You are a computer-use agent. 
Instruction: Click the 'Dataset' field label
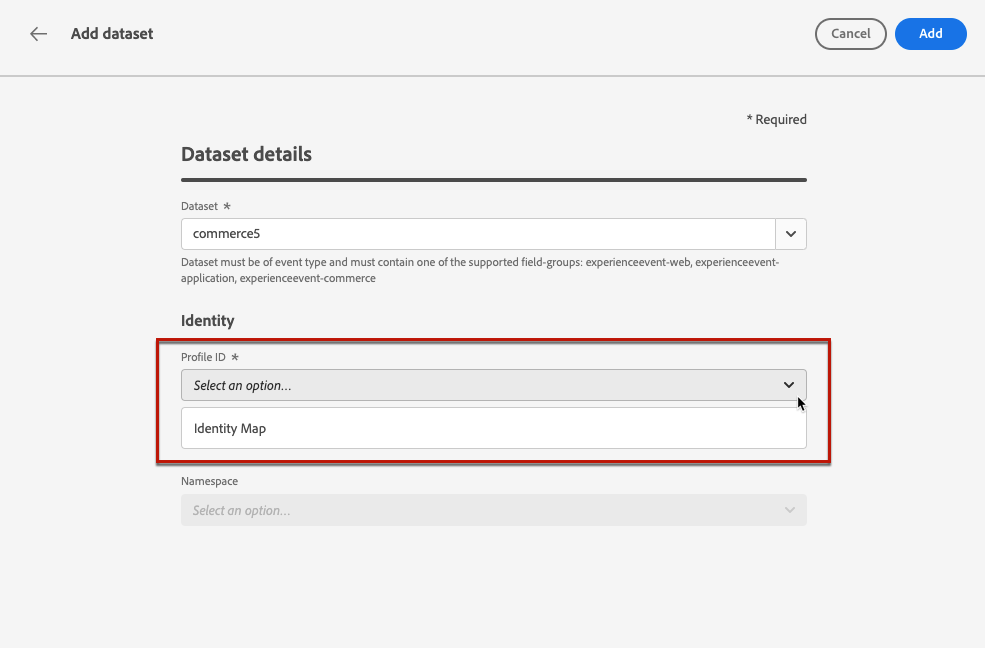[x=199, y=206]
